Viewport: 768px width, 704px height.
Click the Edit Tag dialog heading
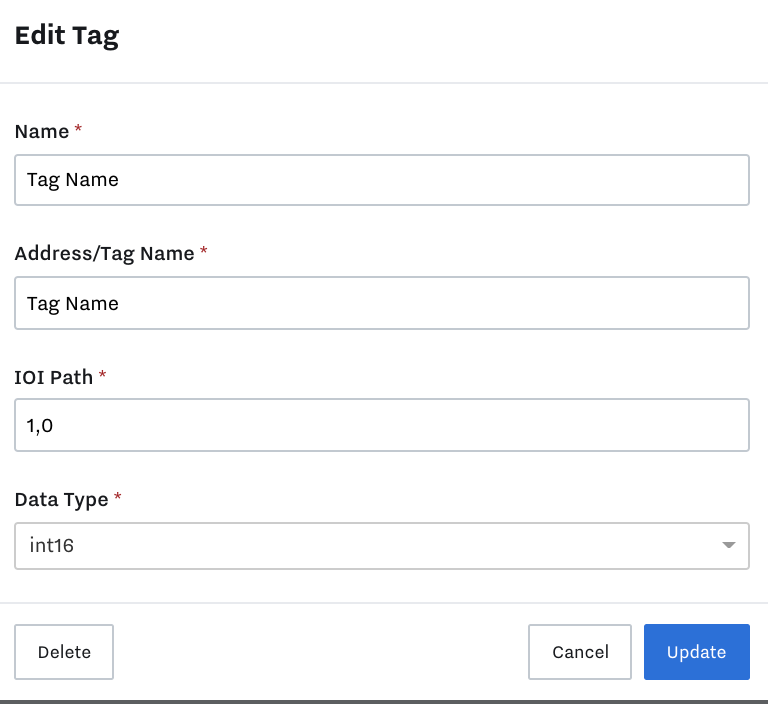(67, 36)
